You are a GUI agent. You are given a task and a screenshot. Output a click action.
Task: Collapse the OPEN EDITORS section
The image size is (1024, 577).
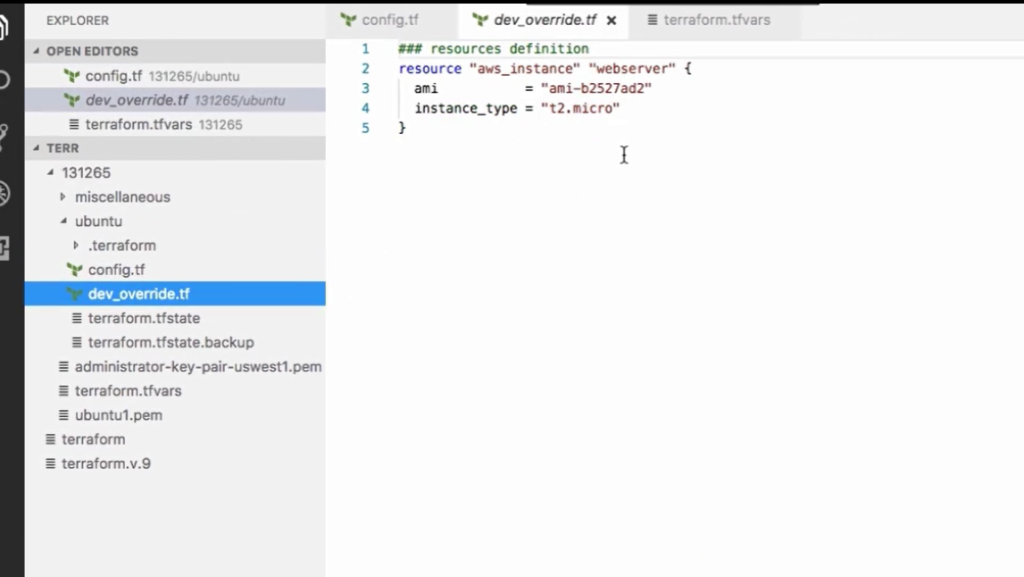tap(36, 51)
